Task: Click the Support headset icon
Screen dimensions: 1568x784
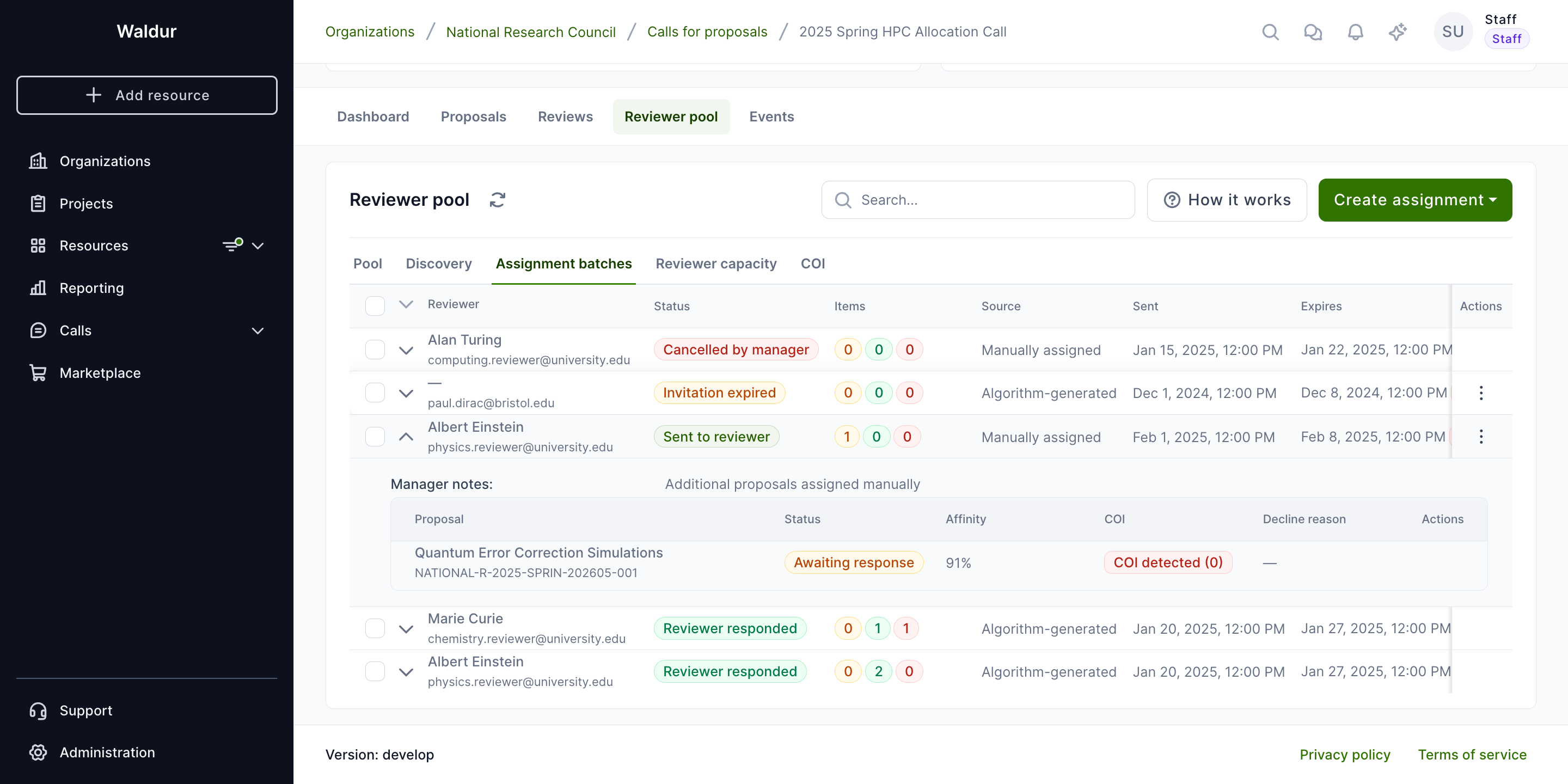Action: (38, 710)
